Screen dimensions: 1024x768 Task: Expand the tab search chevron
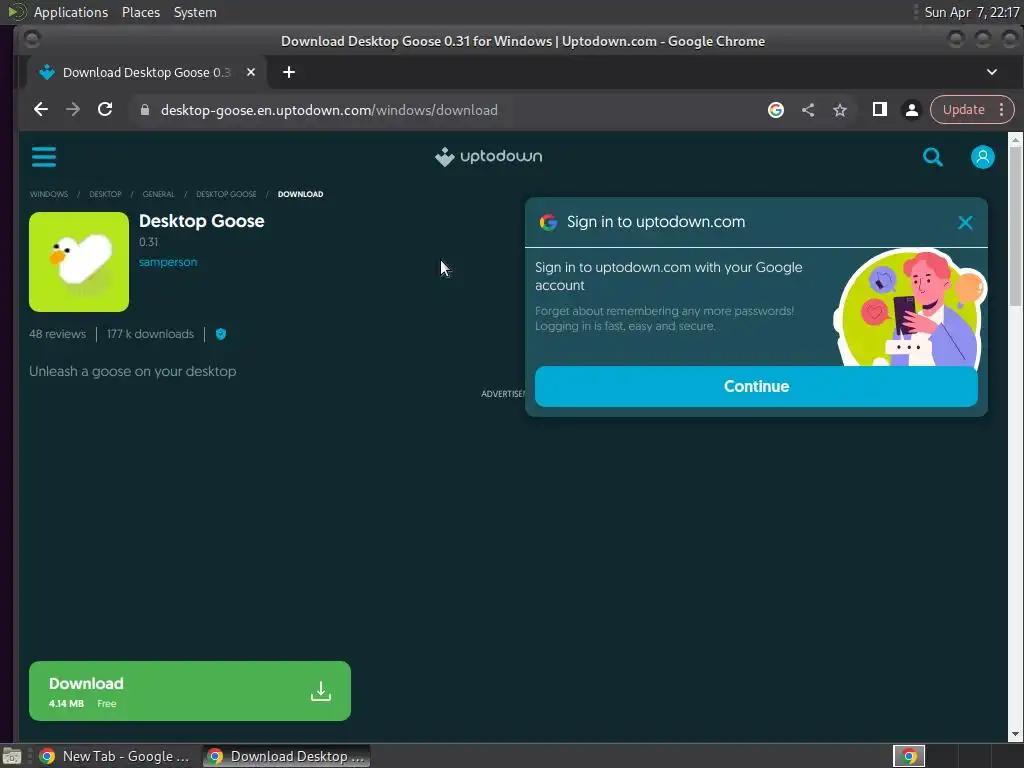point(991,72)
